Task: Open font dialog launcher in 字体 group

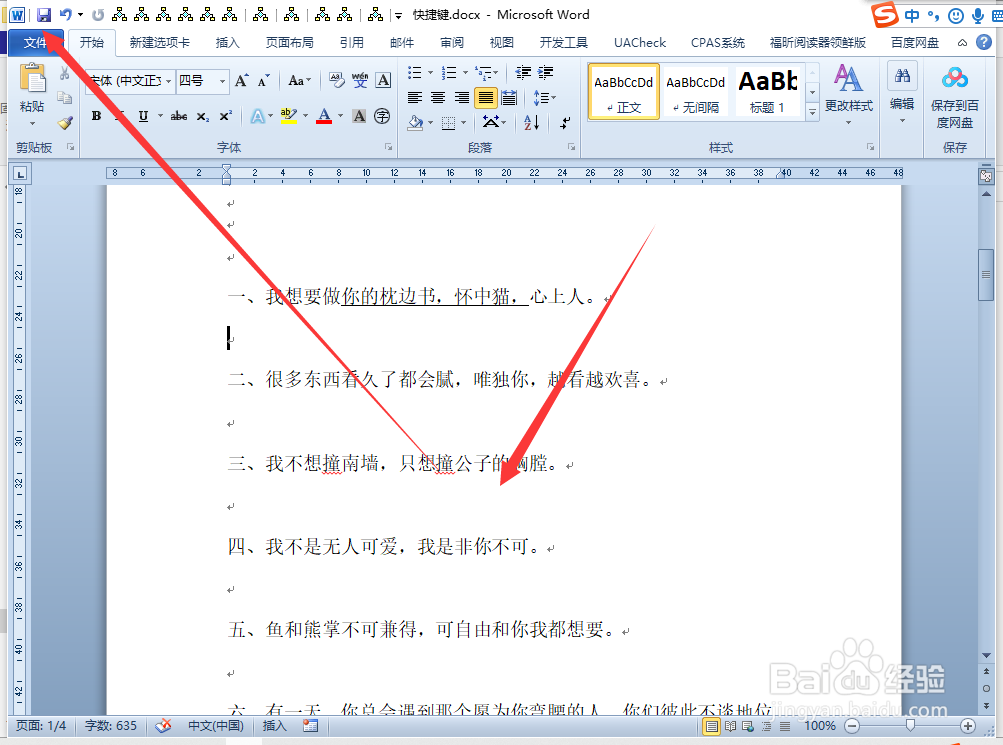Action: pyautogui.click(x=388, y=147)
